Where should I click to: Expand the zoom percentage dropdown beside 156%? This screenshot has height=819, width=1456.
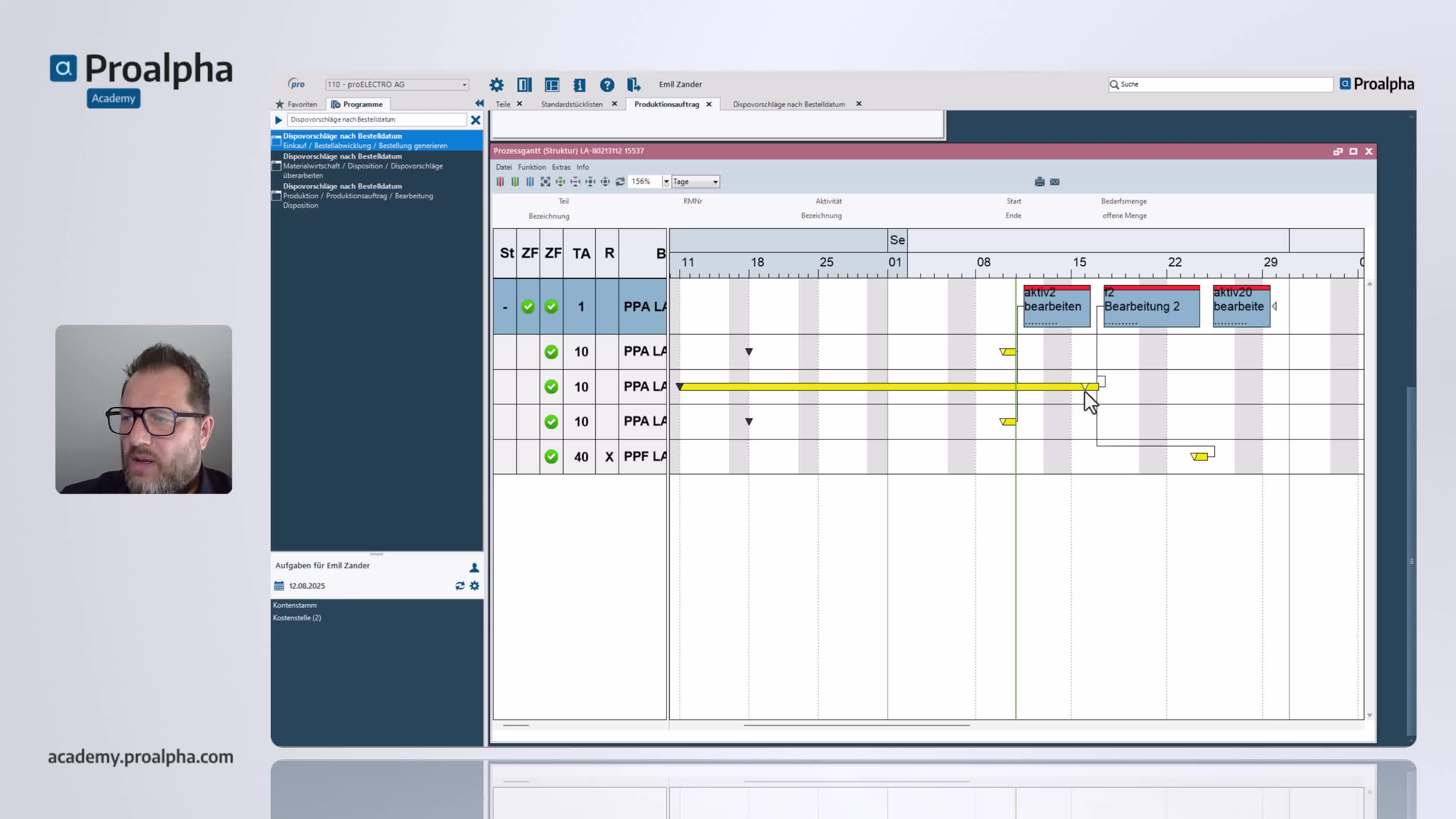click(667, 182)
